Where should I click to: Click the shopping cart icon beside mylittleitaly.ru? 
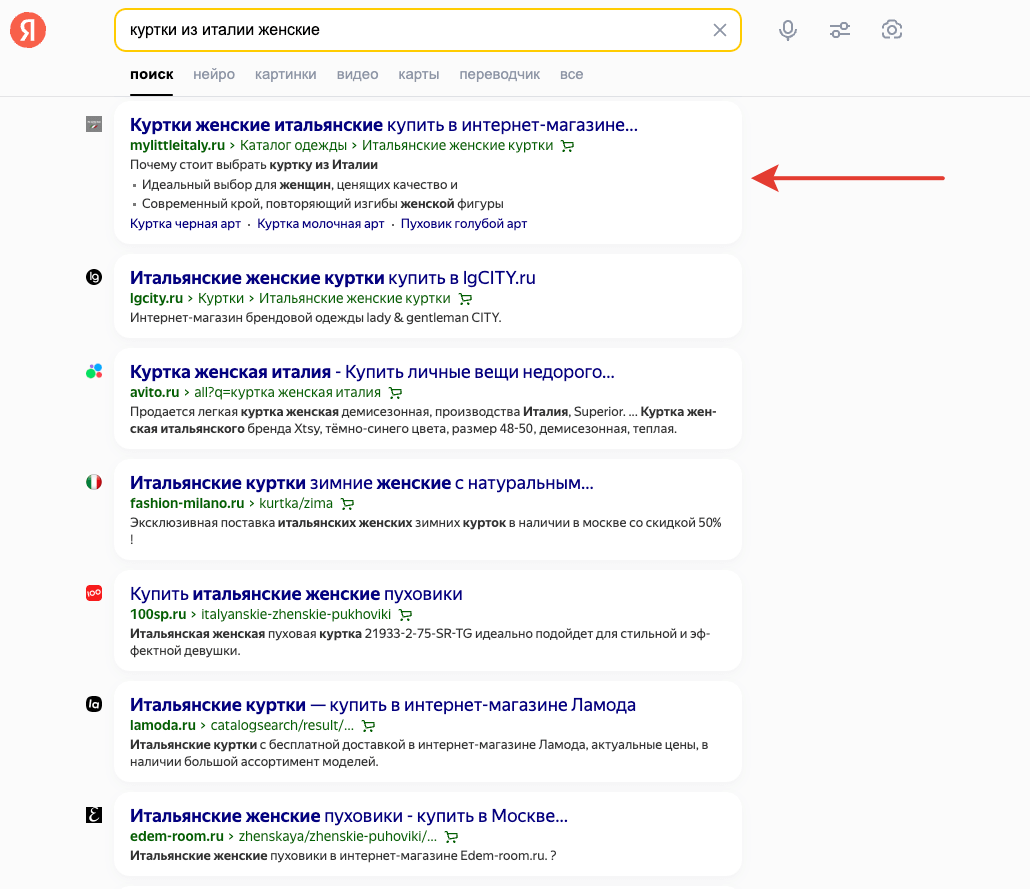[x=568, y=145]
